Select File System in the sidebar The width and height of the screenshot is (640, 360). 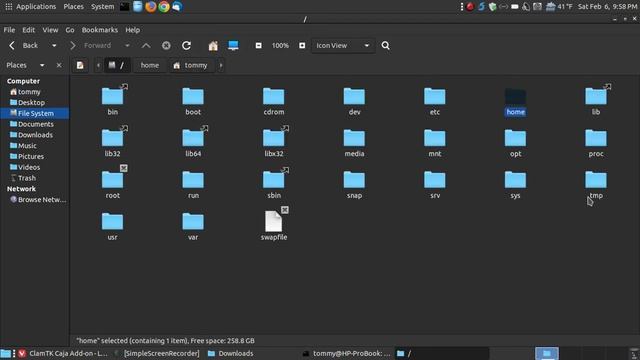click(x=35, y=113)
